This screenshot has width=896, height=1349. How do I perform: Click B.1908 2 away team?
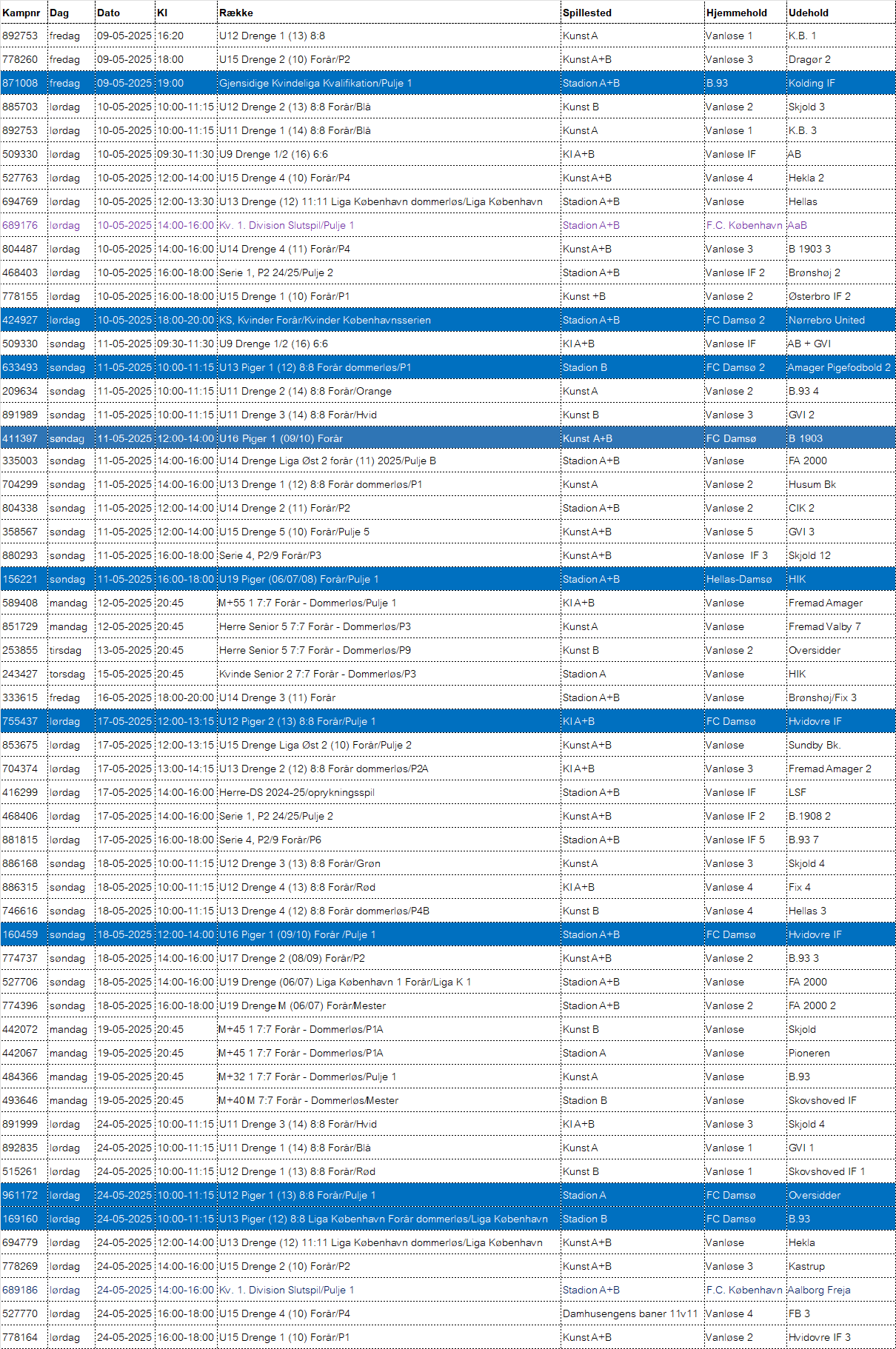809,816
